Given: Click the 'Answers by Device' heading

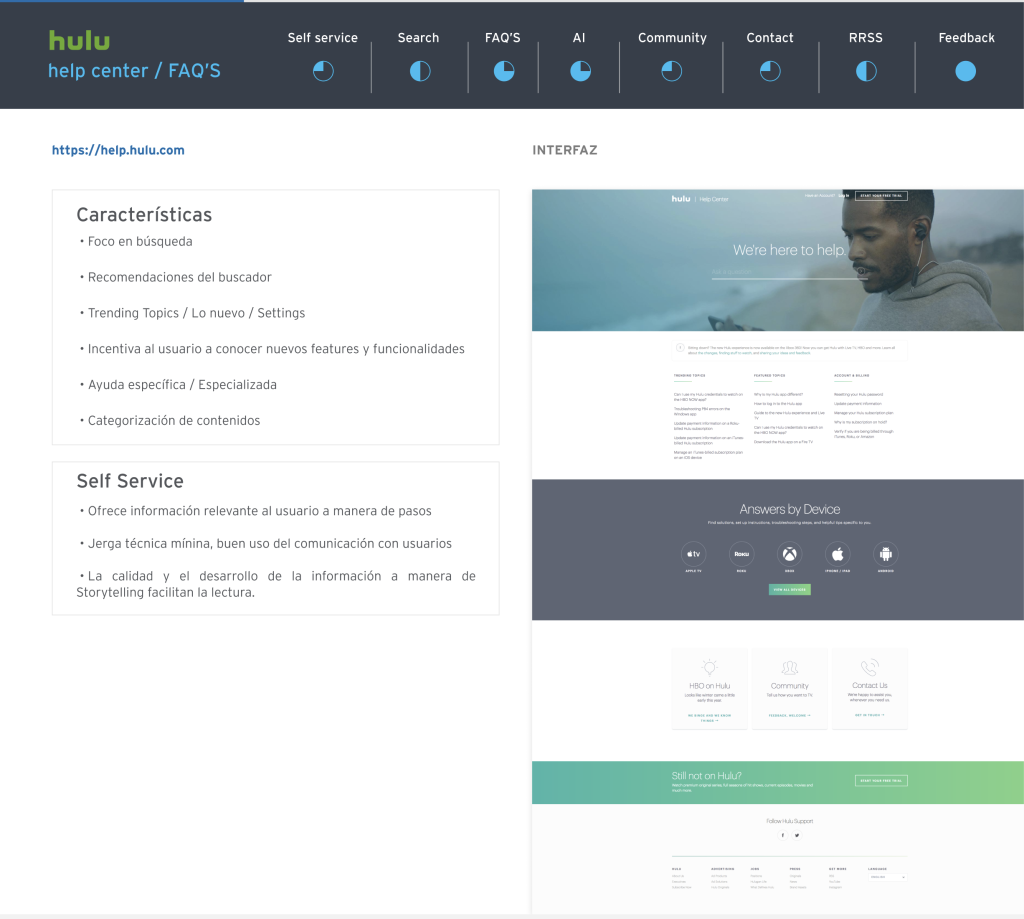Looking at the screenshot, I should (x=790, y=509).
